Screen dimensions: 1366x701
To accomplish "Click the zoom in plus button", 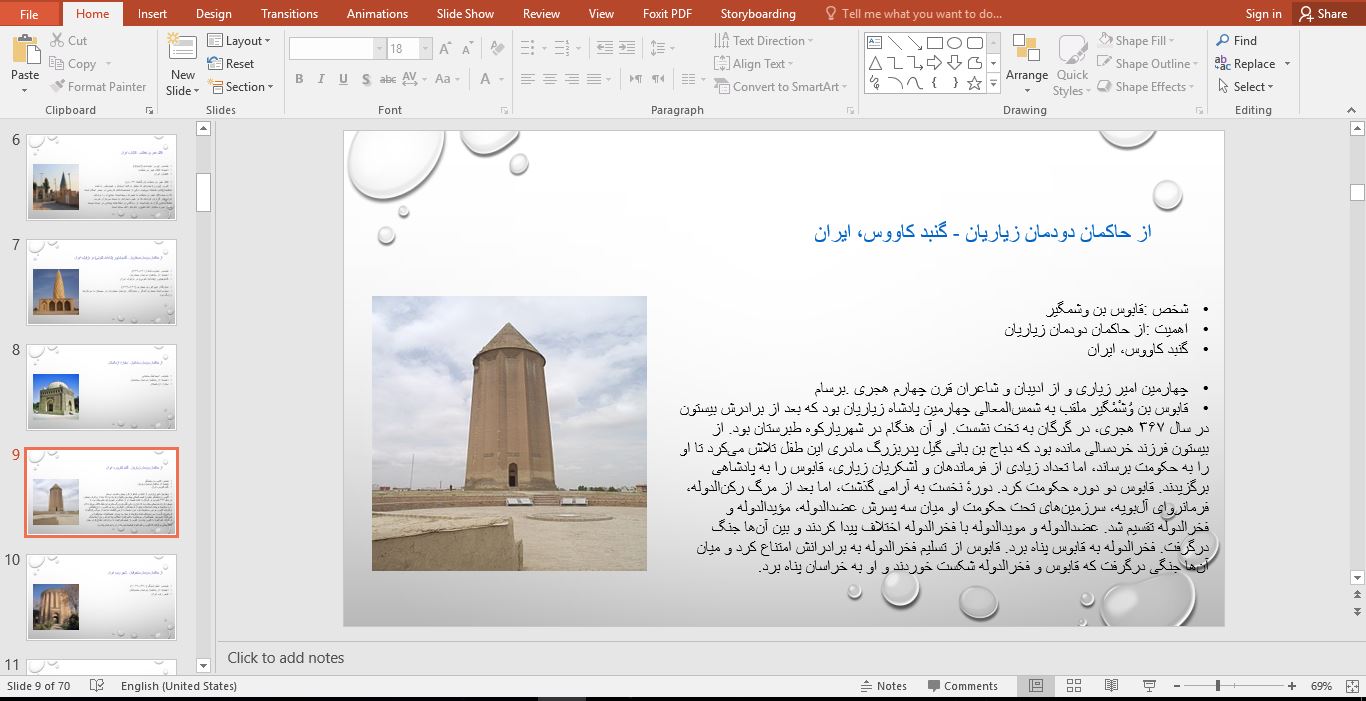I will [x=1292, y=686].
